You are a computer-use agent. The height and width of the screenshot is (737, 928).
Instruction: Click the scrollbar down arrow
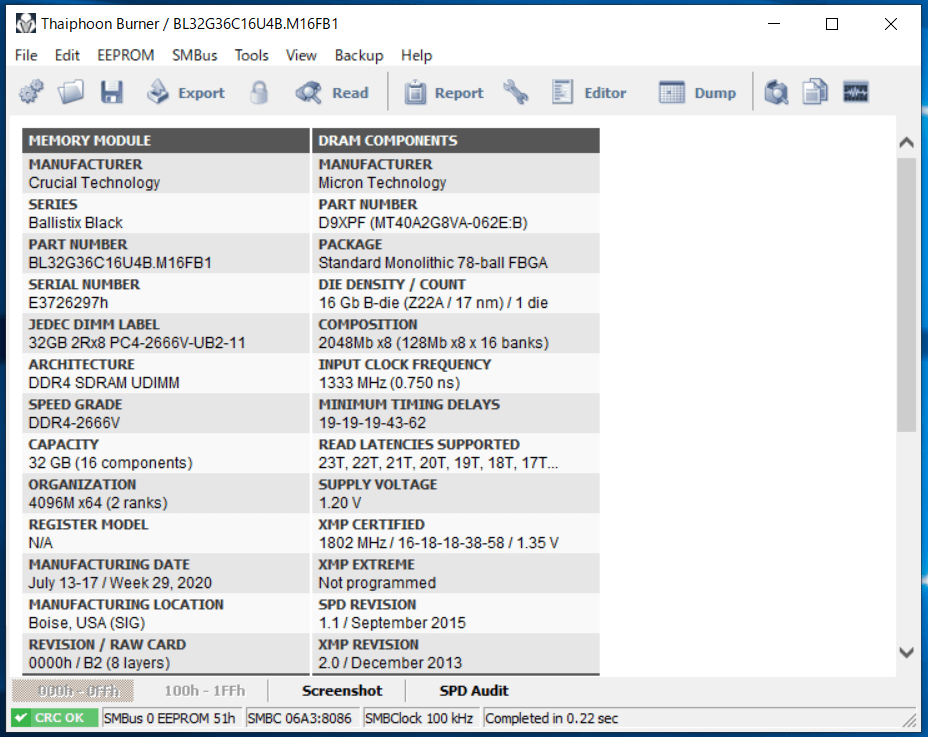(907, 653)
